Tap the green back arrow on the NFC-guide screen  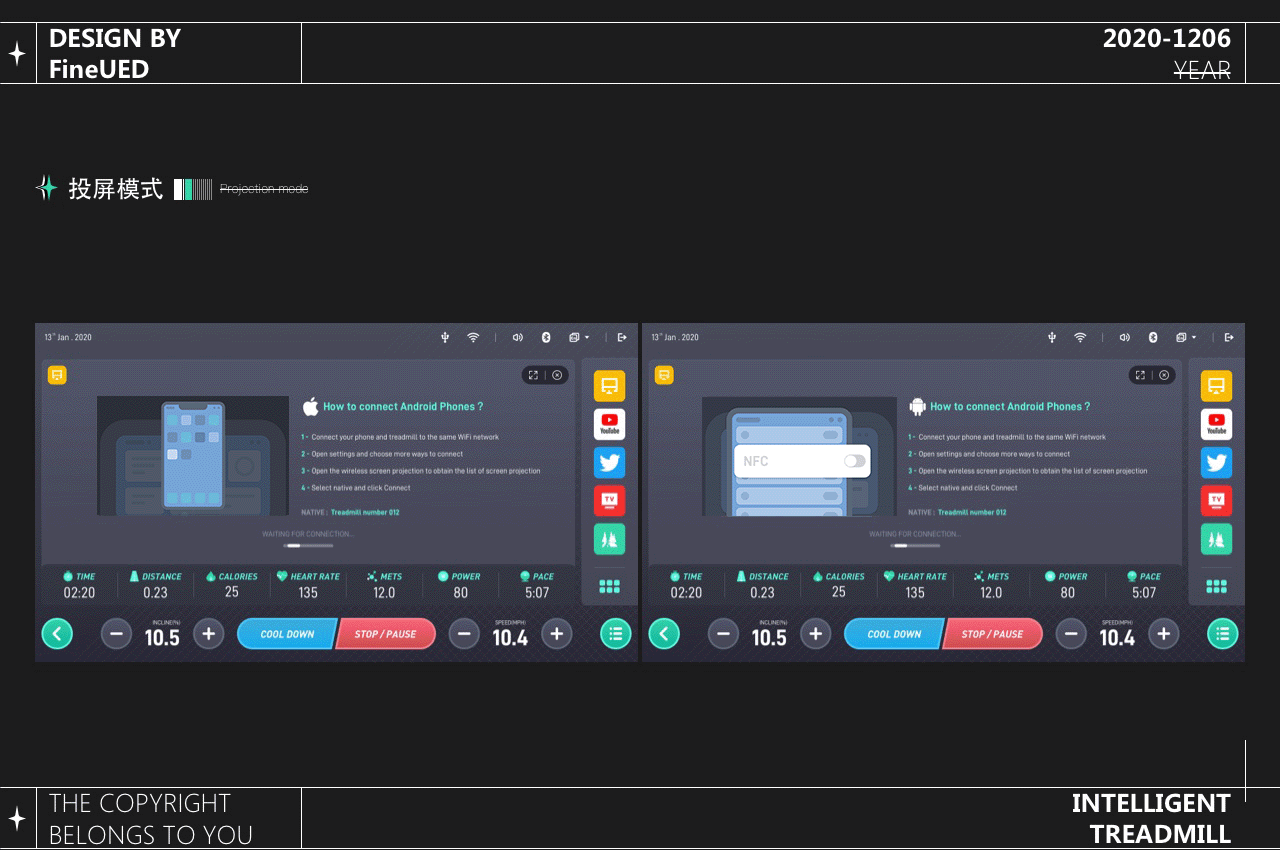pos(664,633)
